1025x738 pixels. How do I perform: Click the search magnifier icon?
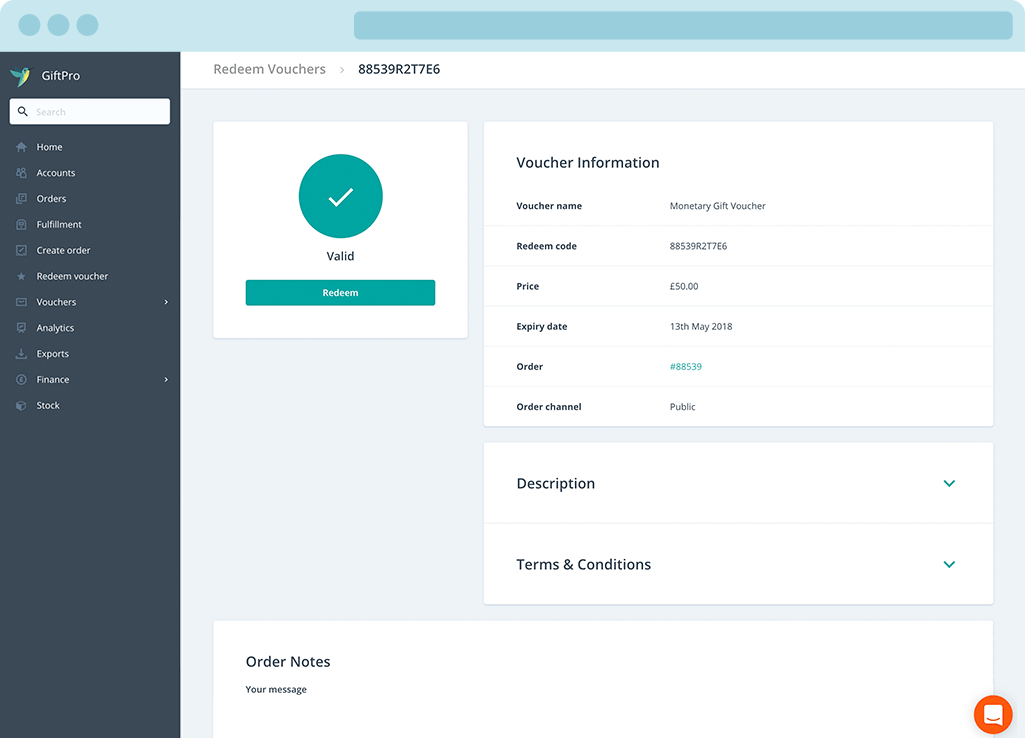point(23,112)
